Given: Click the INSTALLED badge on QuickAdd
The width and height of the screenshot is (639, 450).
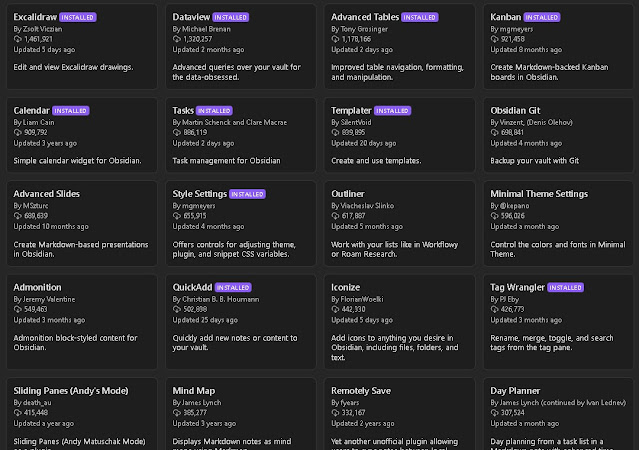Looking at the screenshot, I should (233, 287).
